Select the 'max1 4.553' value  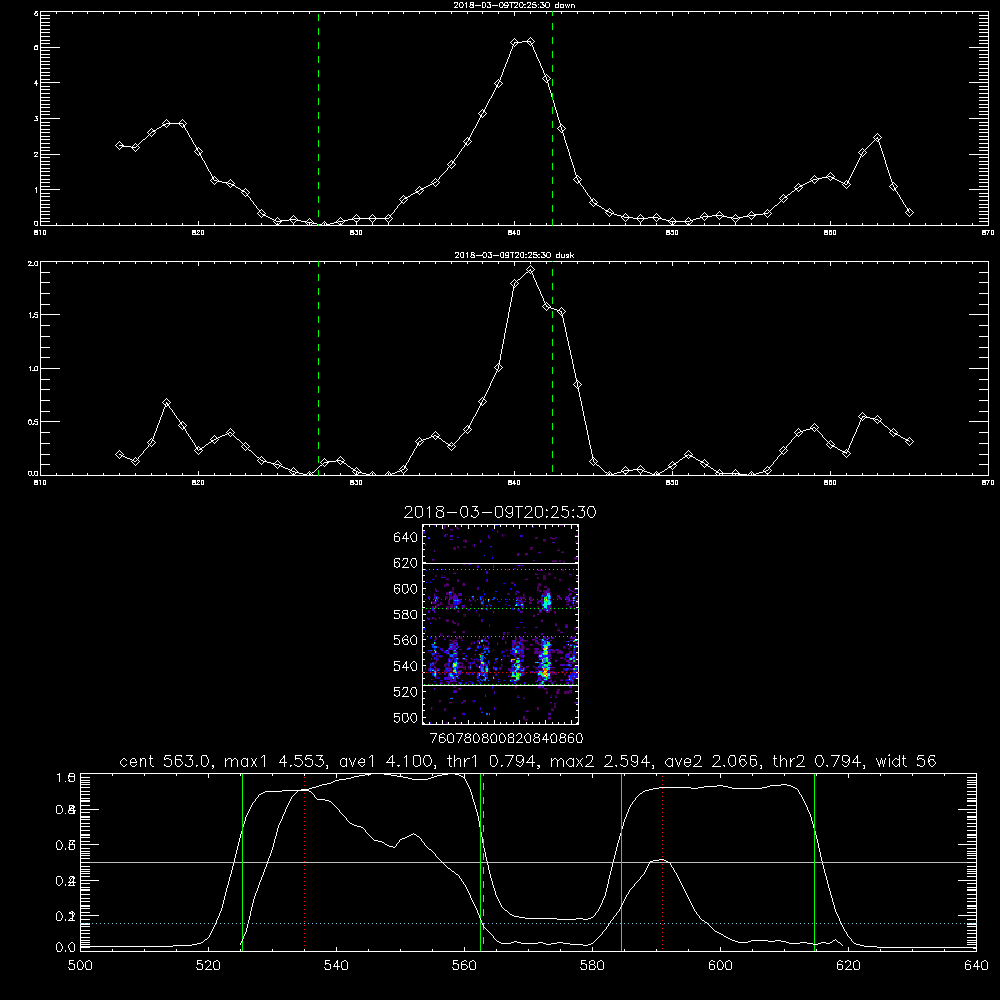coord(272,761)
